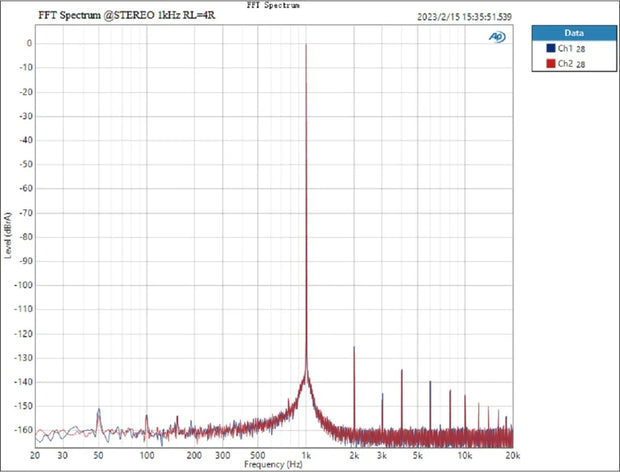Click the Frequency (Hz) axis label

click(x=274, y=464)
